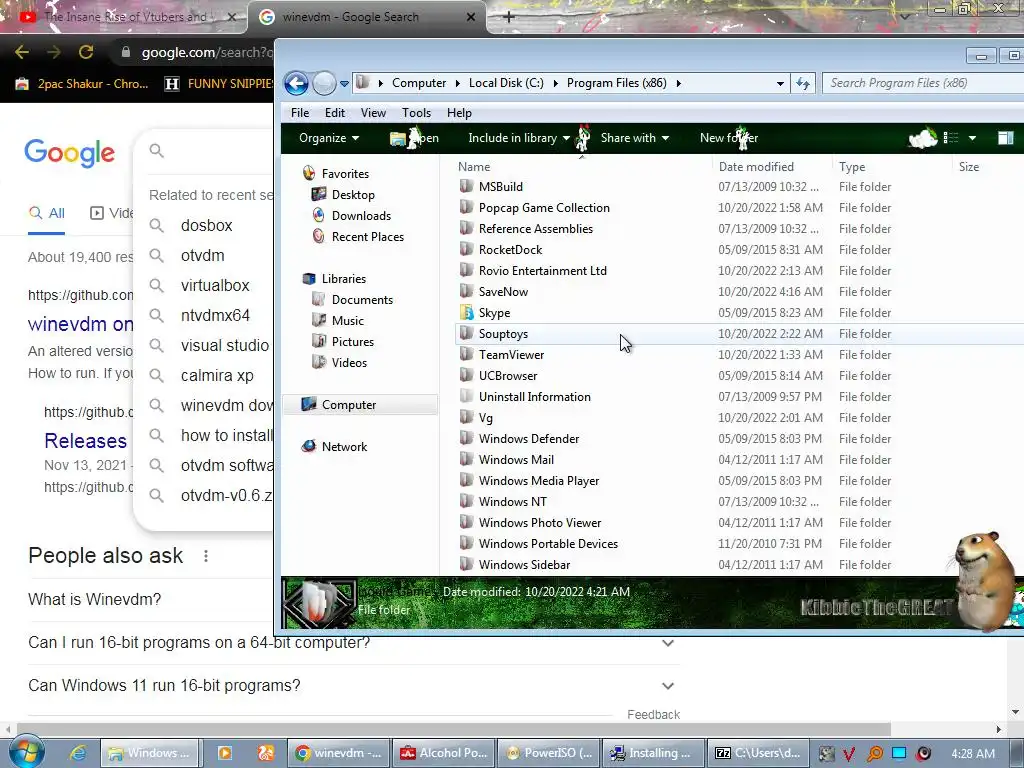Click Open toolbar button

click(415, 138)
